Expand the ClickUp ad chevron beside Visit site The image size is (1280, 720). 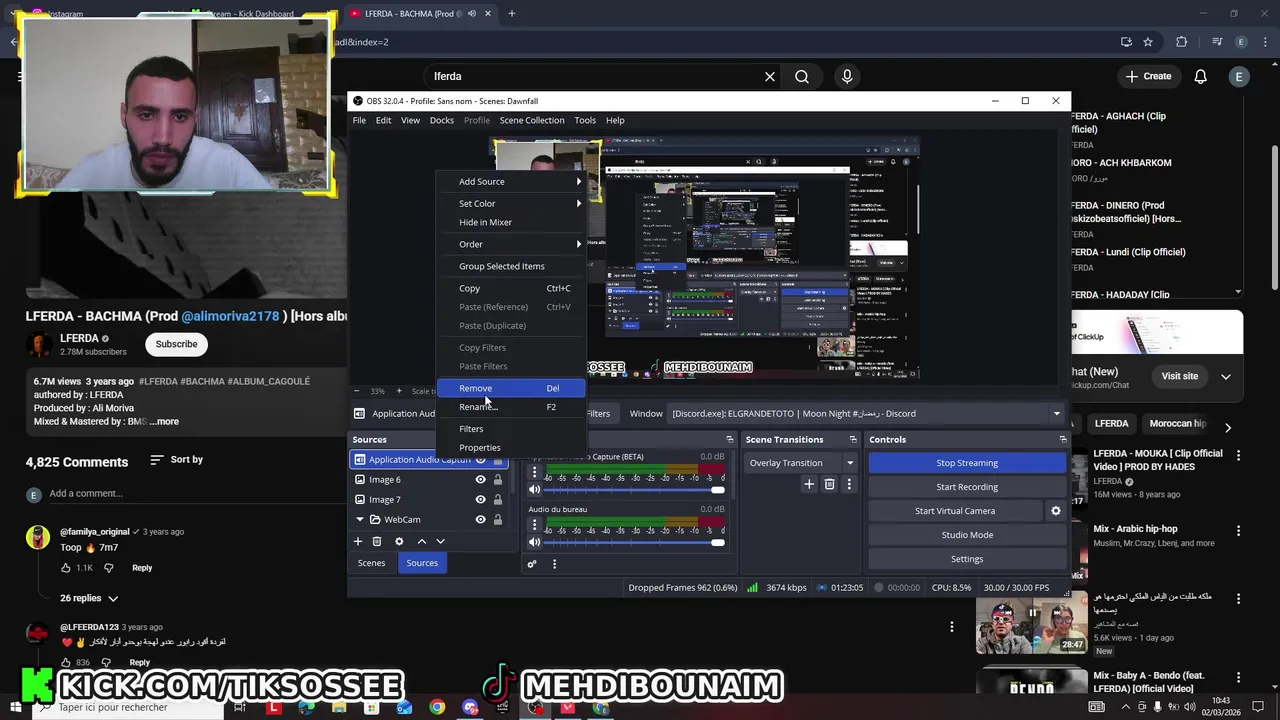click(1226, 376)
